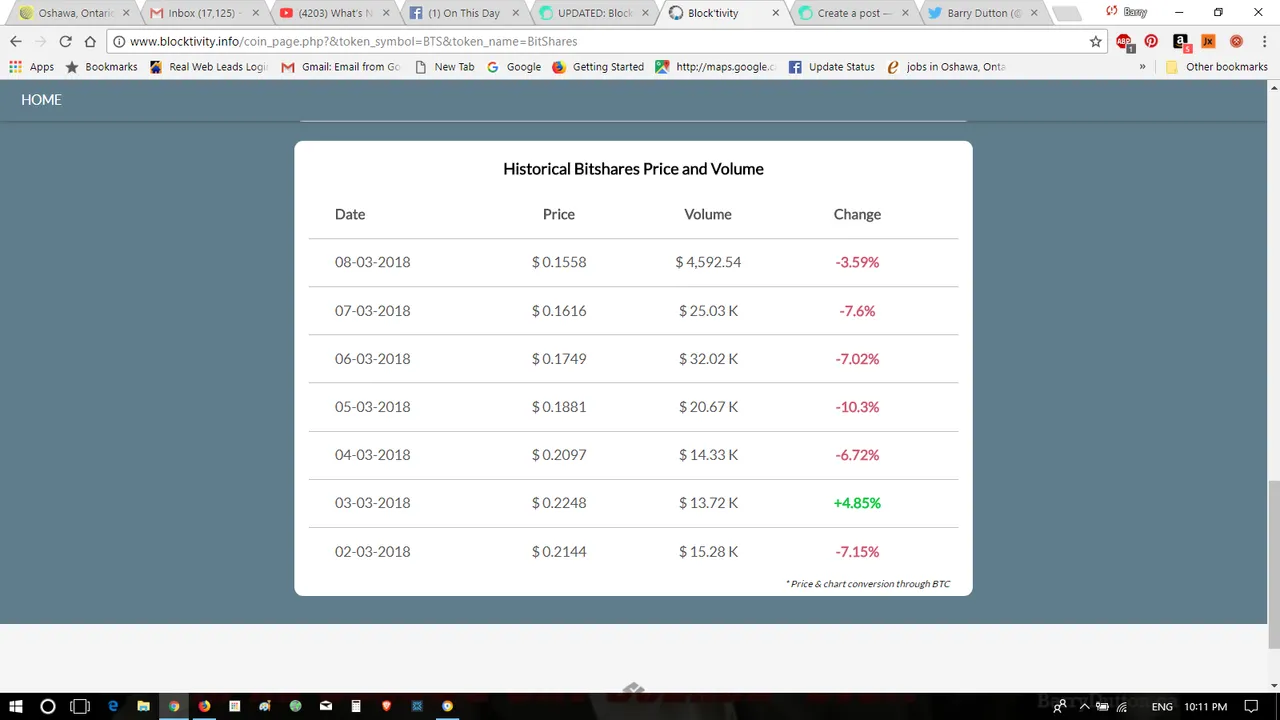
Task: Open the Action Center notifications icon
Action: [x=1251, y=706]
